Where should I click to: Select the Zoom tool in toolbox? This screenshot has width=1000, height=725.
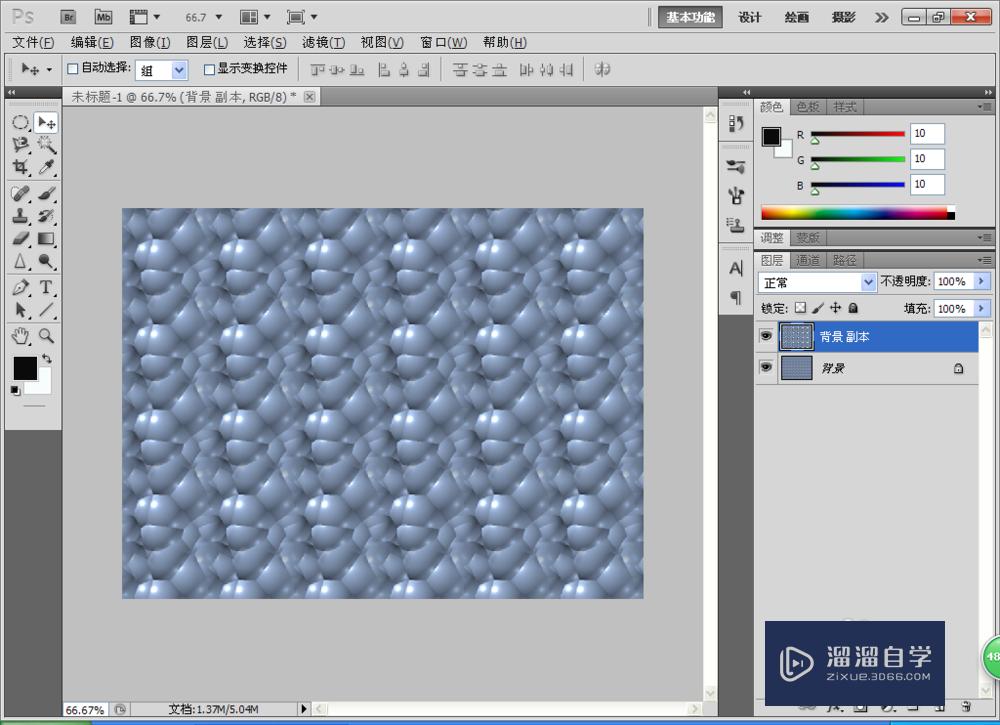[x=46, y=336]
